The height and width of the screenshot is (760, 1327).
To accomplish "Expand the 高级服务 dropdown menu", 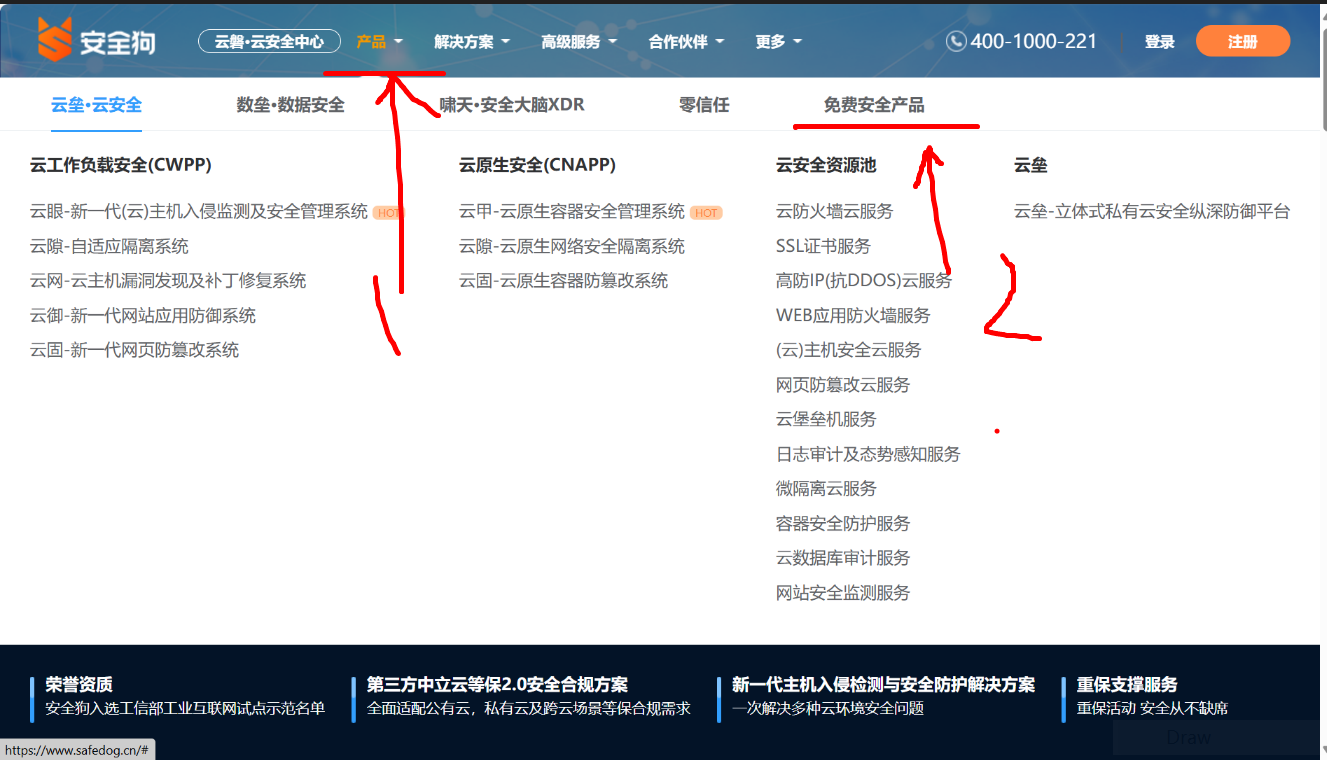I will tap(579, 41).
